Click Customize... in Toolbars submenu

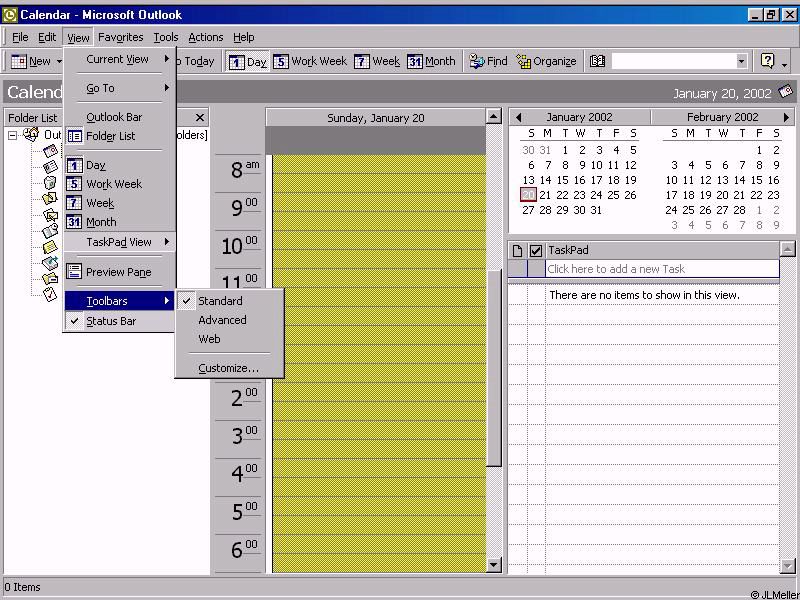tap(228, 368)
